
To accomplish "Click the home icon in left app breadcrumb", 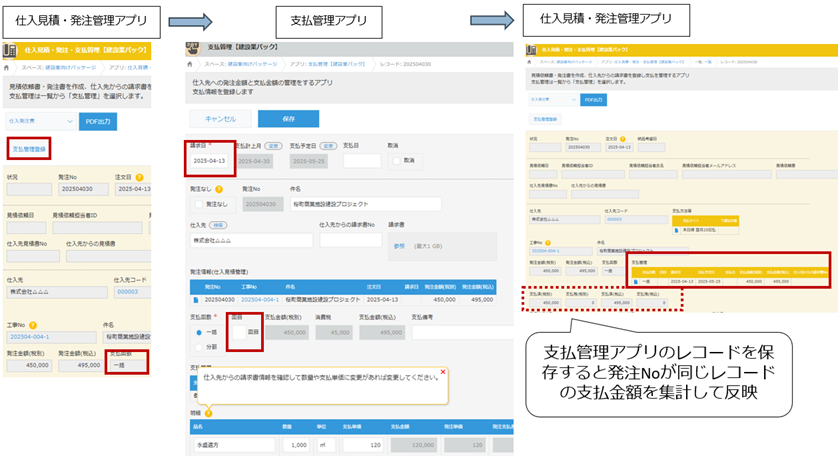I will [x=8, y=67].
